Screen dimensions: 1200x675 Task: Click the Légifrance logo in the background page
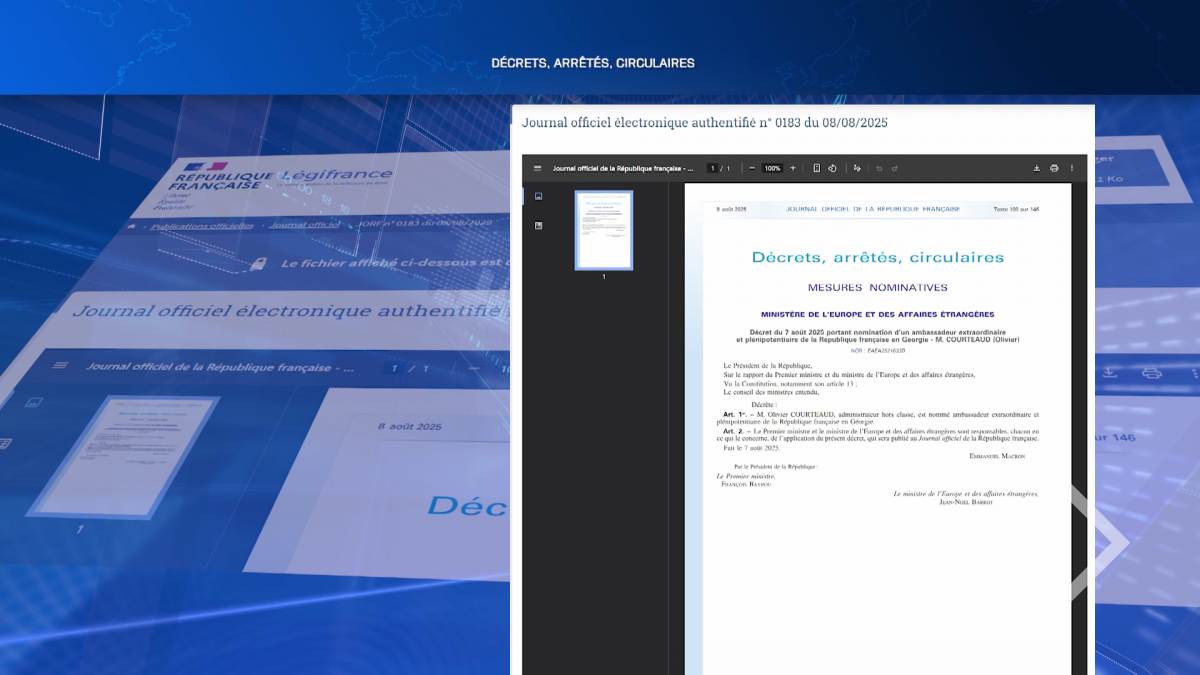[x=335, y=176]
